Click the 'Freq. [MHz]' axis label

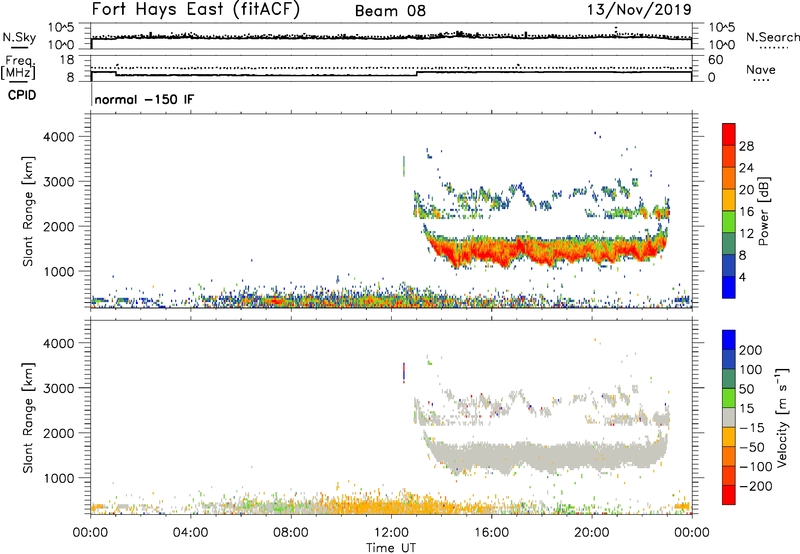coord(19,68)
